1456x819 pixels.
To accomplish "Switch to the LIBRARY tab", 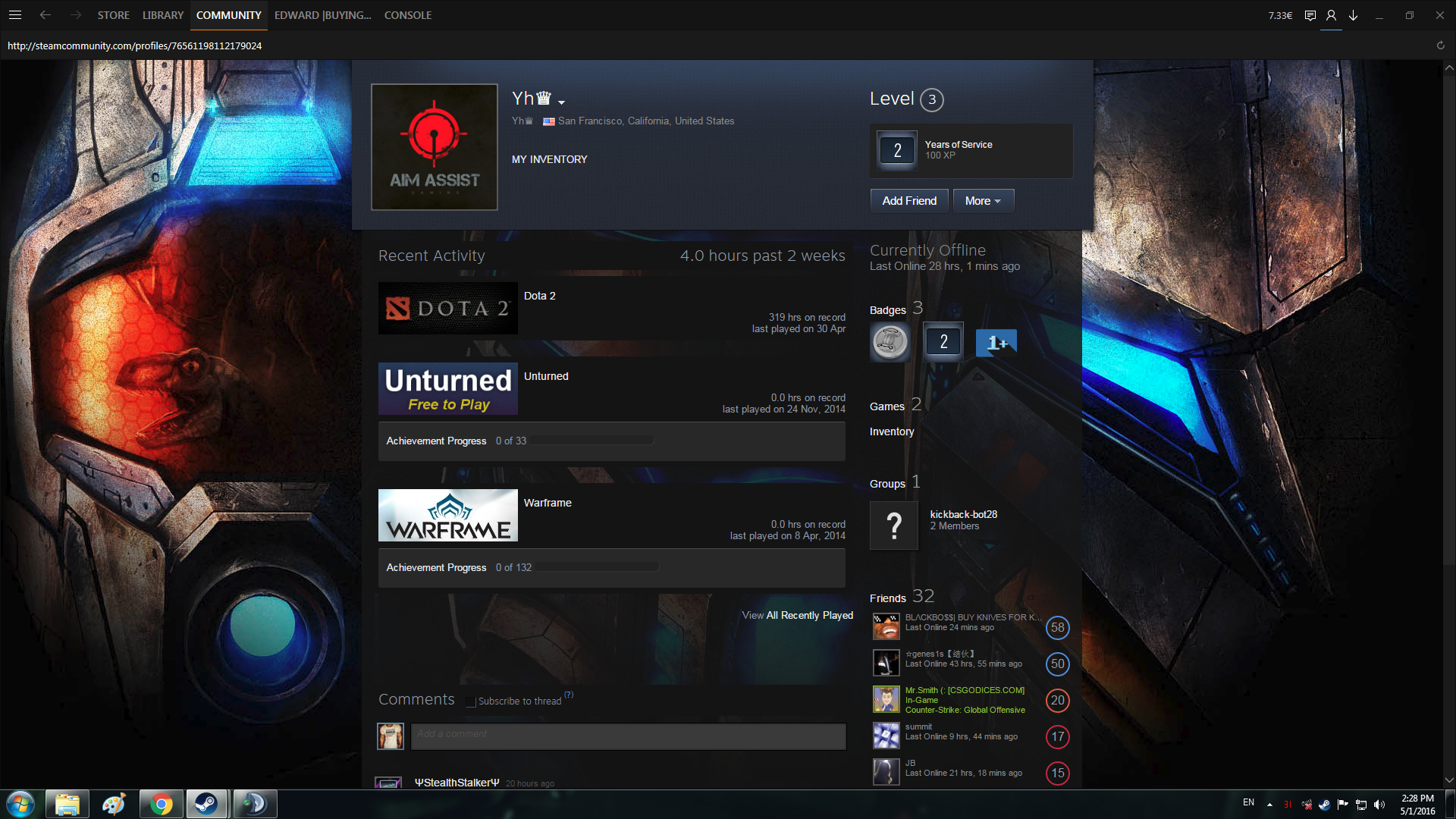I will click(163, 15).
